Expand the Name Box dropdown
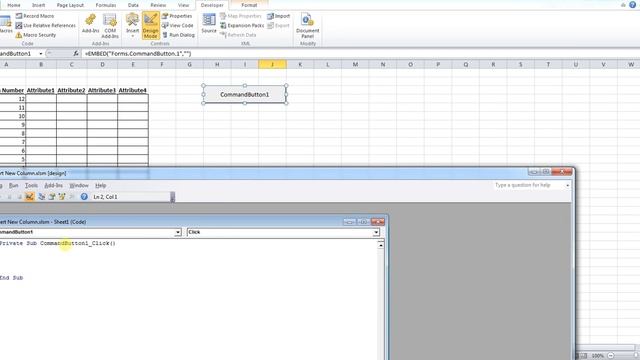This screenshot has width=640, height=360. [x=40, y=53]
